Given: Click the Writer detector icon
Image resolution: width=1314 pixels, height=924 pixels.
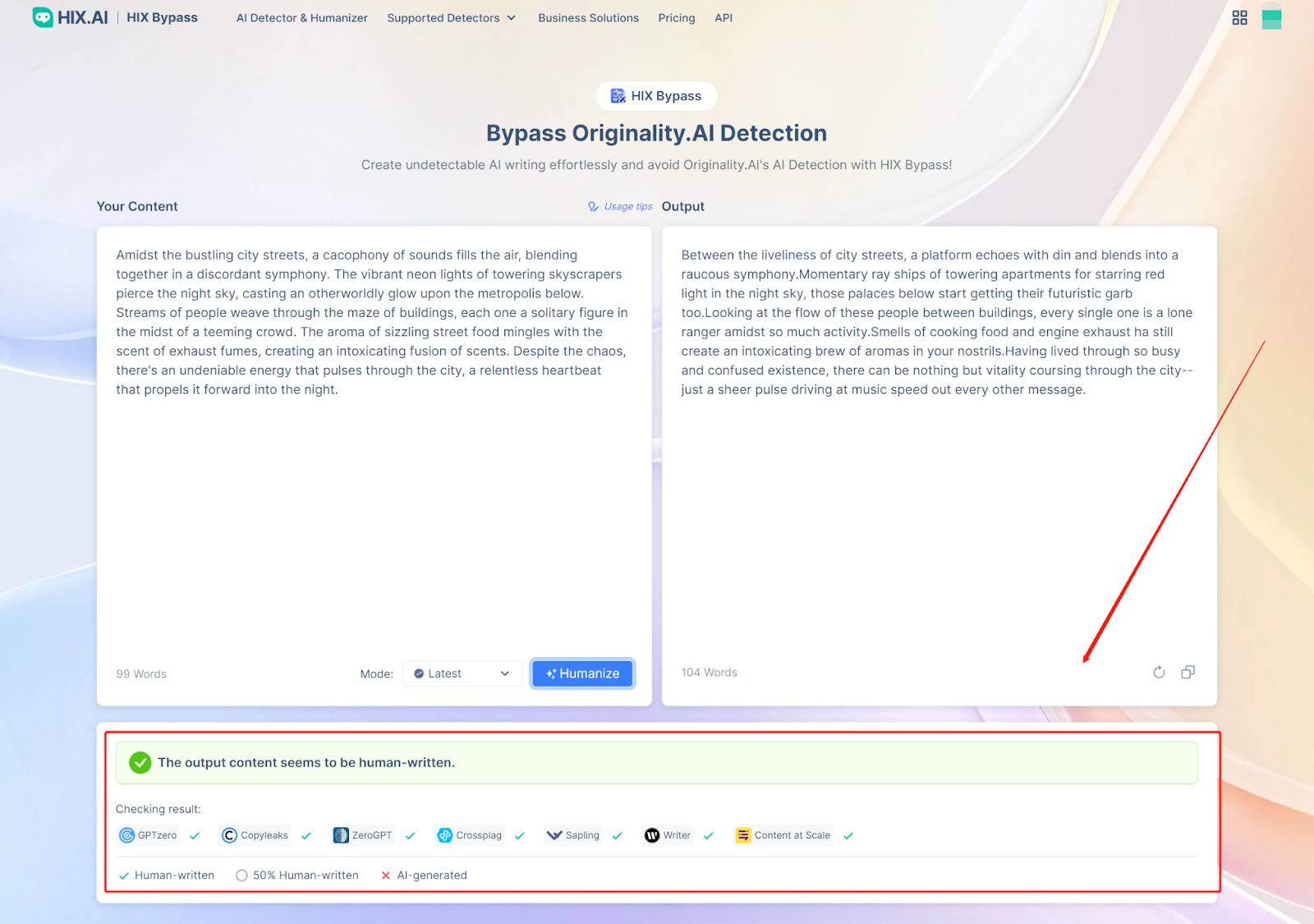Looking at the screenshot, I should tap(652, 835).
